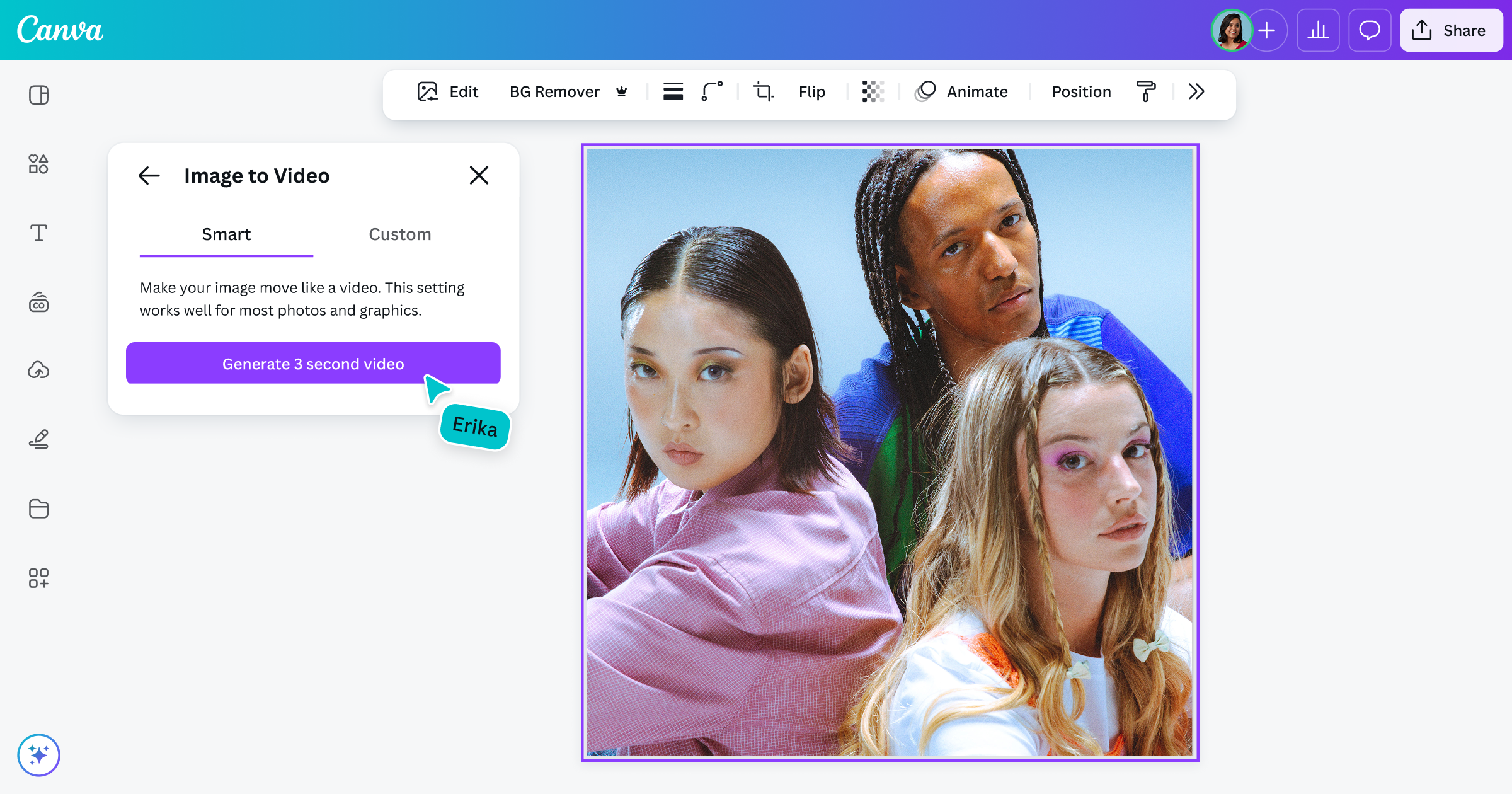The width and height of the screenshot is (1512, 794).
Task: Open the Crop tool in the toolbar
Action: (763, 92)
